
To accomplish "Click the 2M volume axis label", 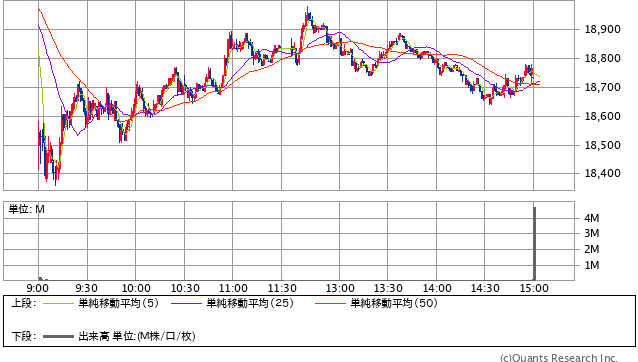I will (x=592, y=249).
